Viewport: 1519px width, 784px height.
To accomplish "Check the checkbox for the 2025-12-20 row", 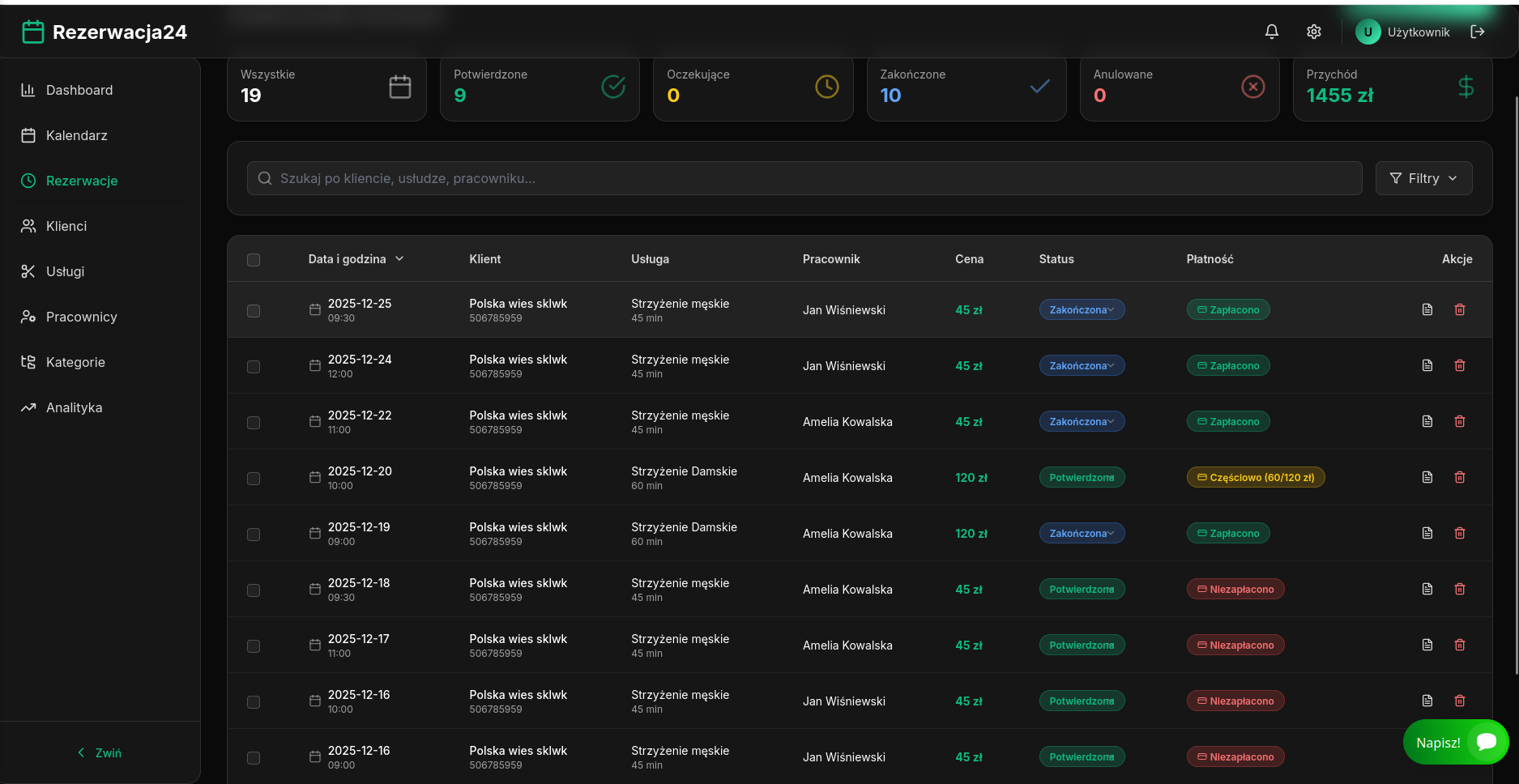I will [x=254, y=479].
